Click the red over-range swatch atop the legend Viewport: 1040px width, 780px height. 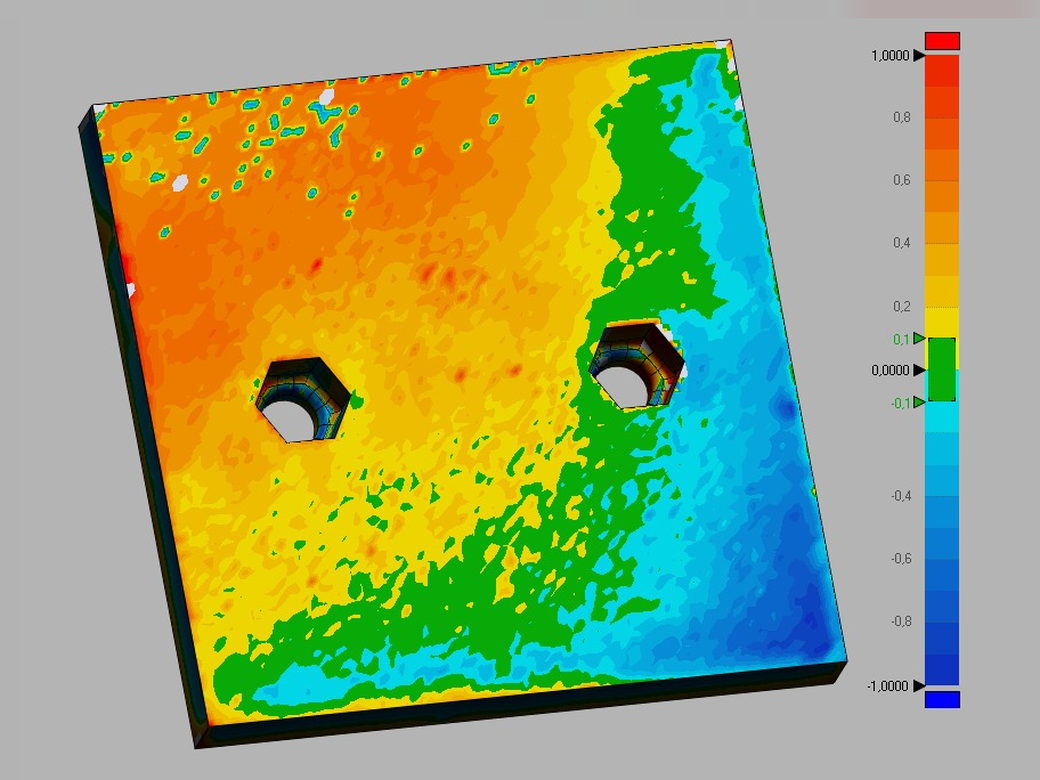[x=942, y=41]
